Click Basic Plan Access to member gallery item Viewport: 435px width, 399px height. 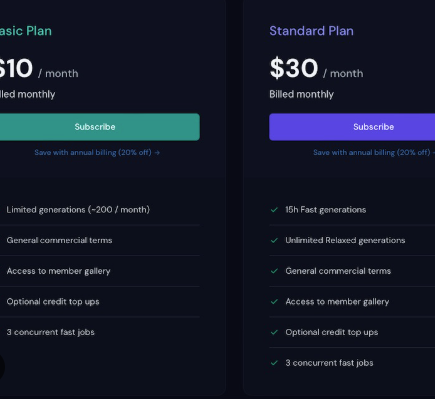click(58, 271)
